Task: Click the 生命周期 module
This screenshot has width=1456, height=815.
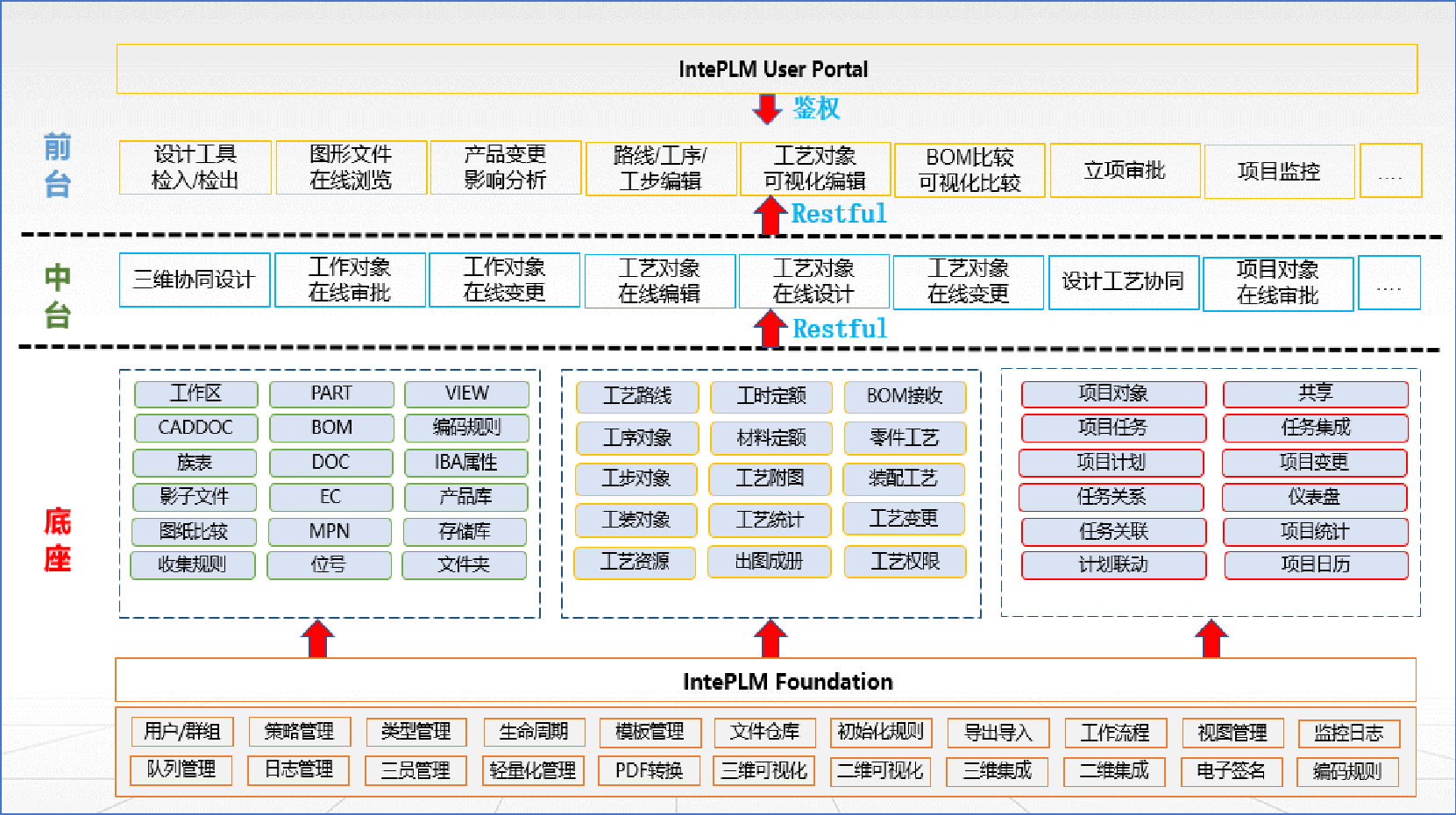Action: pyautogui.click(x=534, y=732)
